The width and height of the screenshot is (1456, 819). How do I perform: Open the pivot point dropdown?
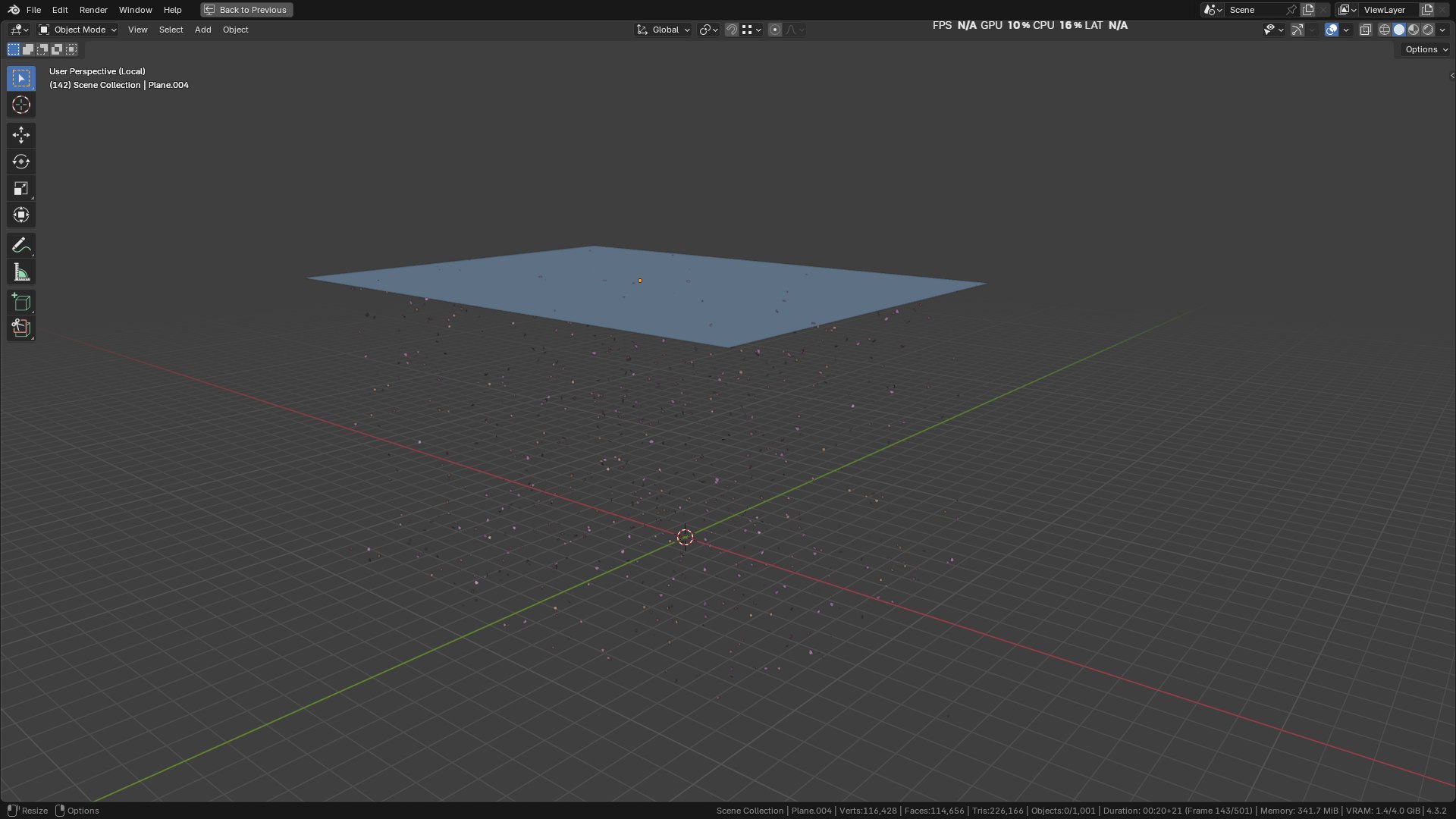(708, 30)
